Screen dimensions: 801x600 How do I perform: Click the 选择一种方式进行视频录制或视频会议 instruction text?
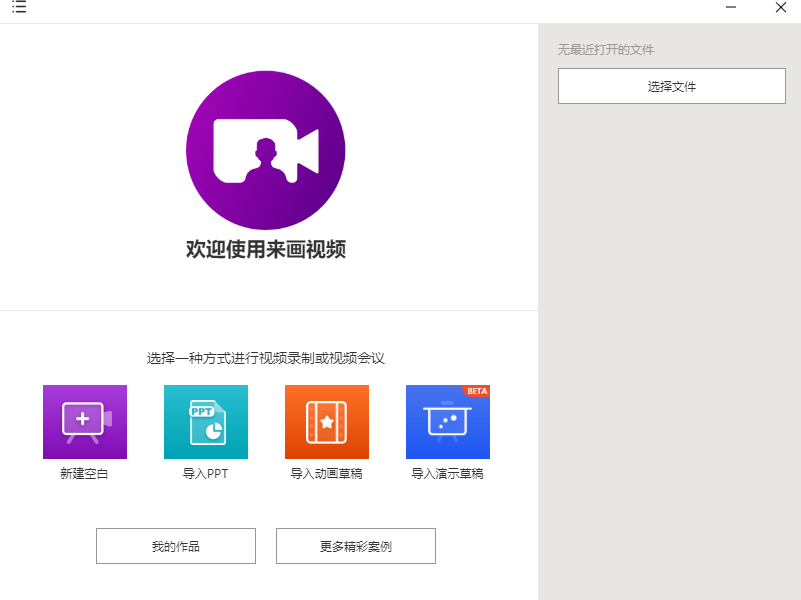point(266,358)
